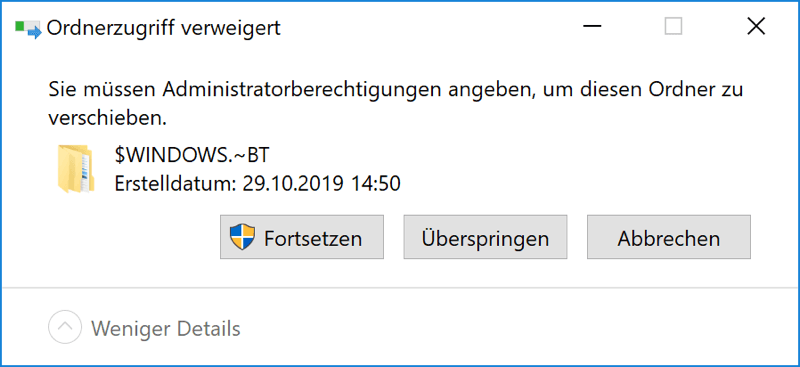This screenshot has width=800, height=367.
Task: Minimize the Ordnerzugriff verweigert dialog
Action: coord(592,27)
